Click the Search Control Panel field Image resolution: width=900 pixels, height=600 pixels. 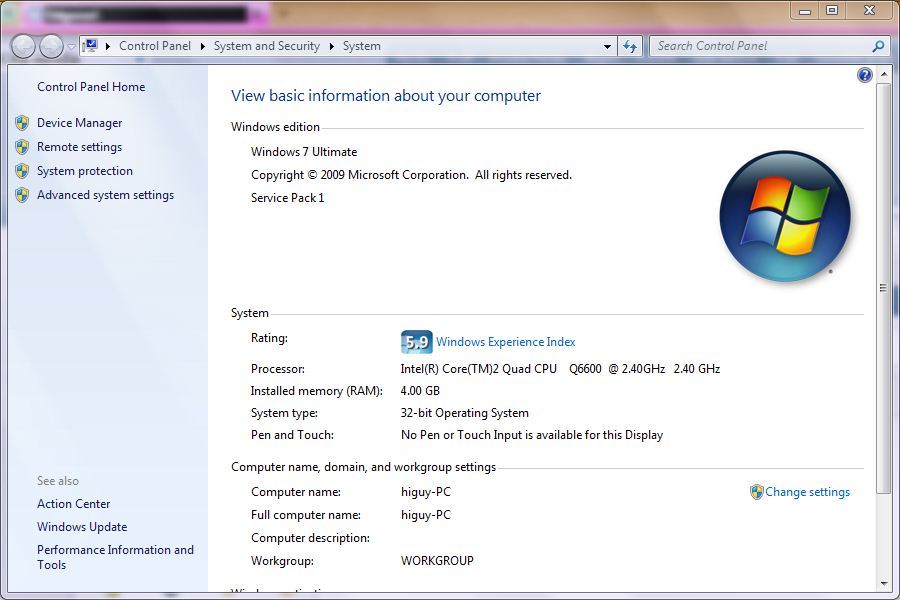760,46
